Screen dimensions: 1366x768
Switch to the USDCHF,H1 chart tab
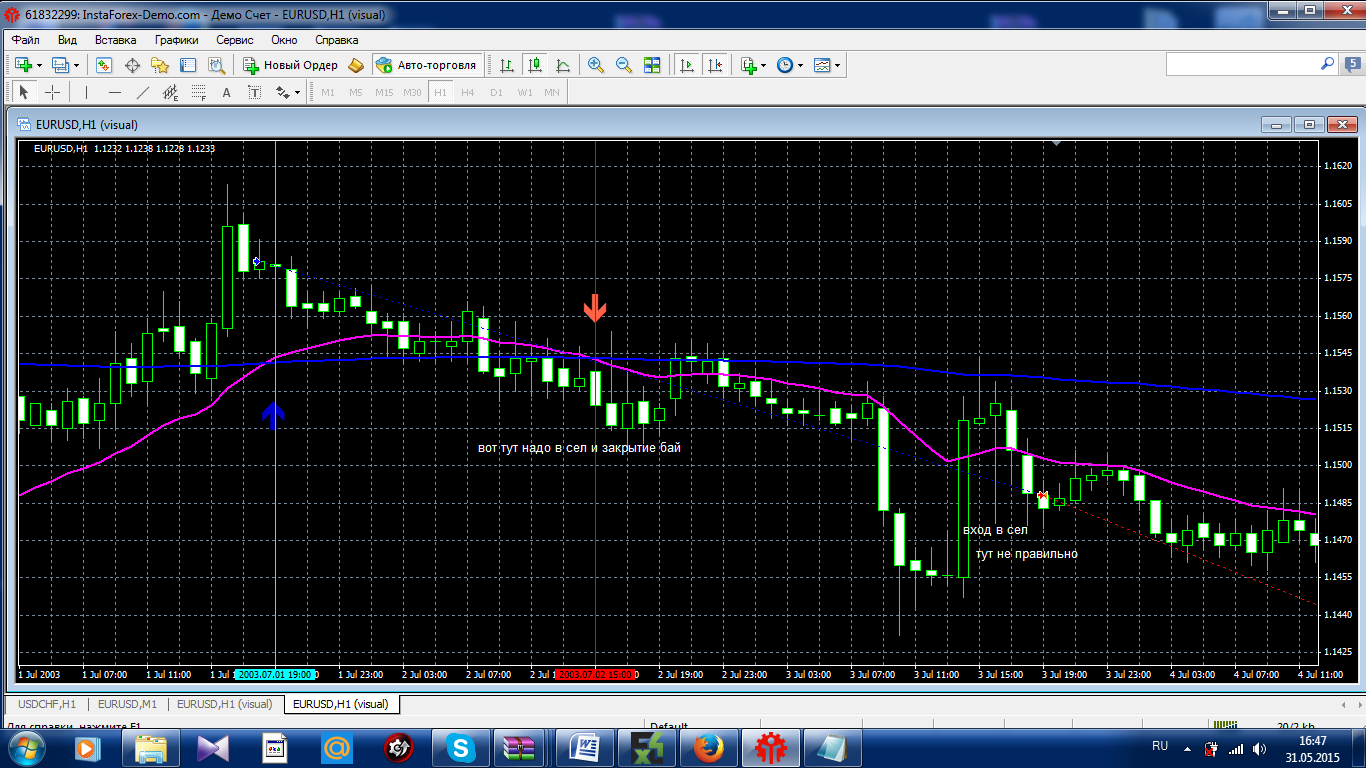pos(47,704)
